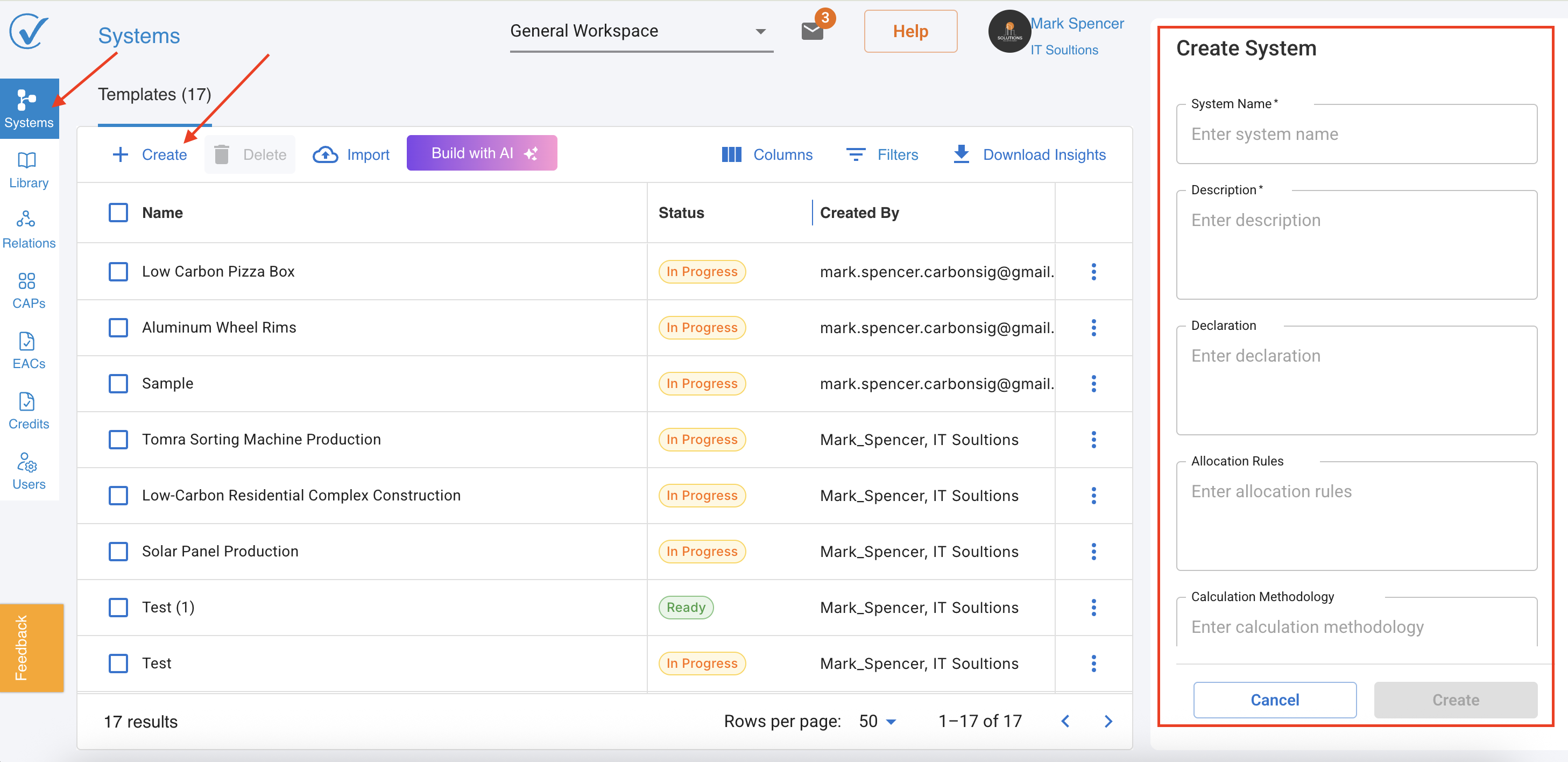Image resolution: width=1568 pixels, height=762 pixels.
Task: Go to the Relations section
Action: pyautogui.click(x=28, y=229)
